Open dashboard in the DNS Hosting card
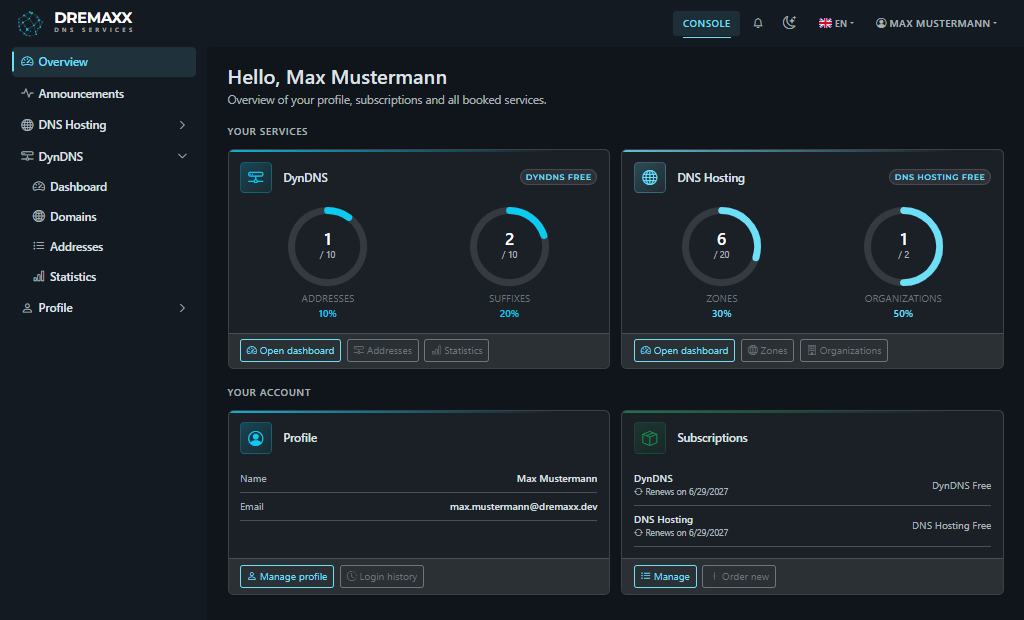 click(x=684, y=350)
